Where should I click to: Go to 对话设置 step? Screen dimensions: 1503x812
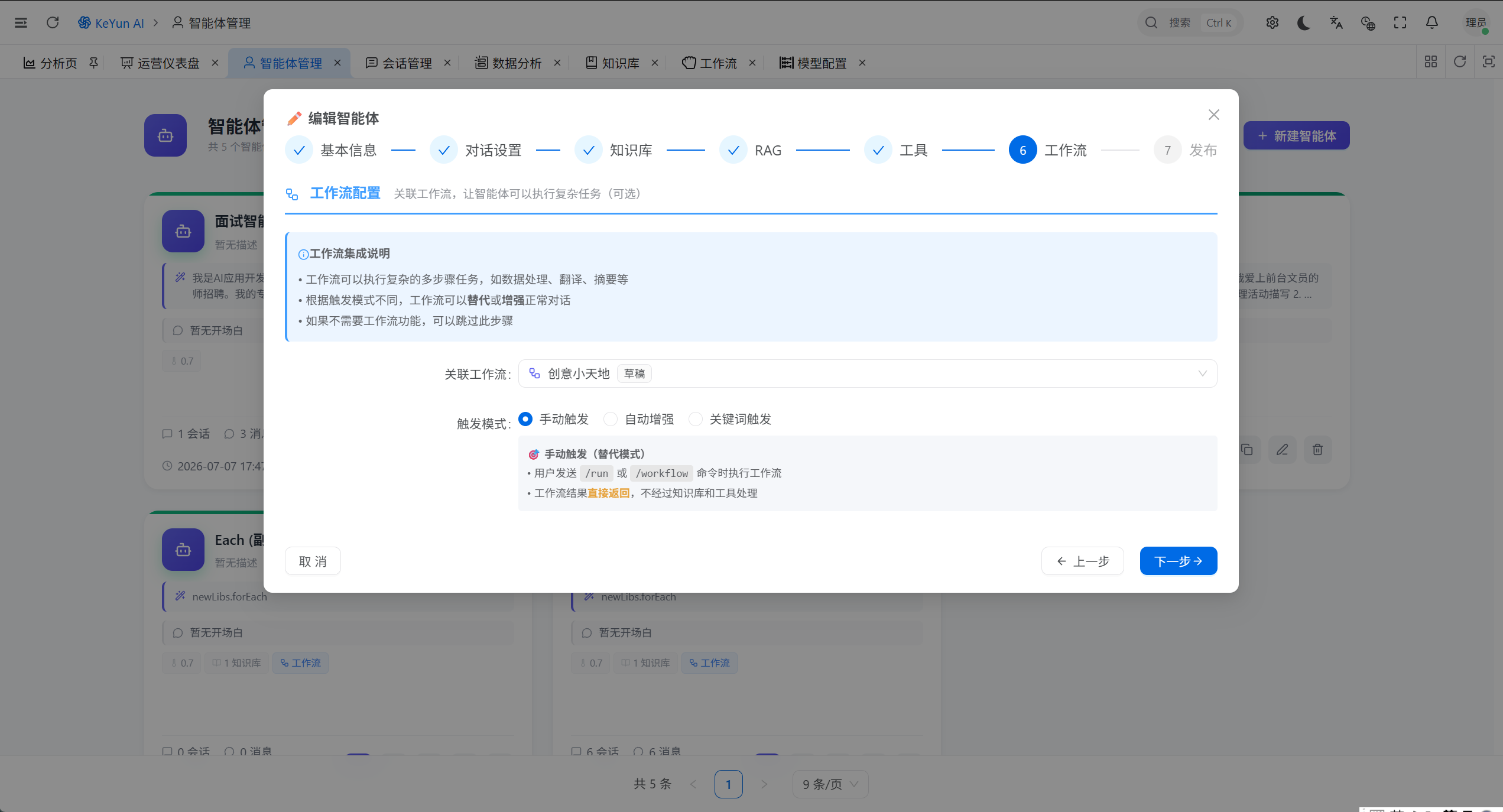476,150
